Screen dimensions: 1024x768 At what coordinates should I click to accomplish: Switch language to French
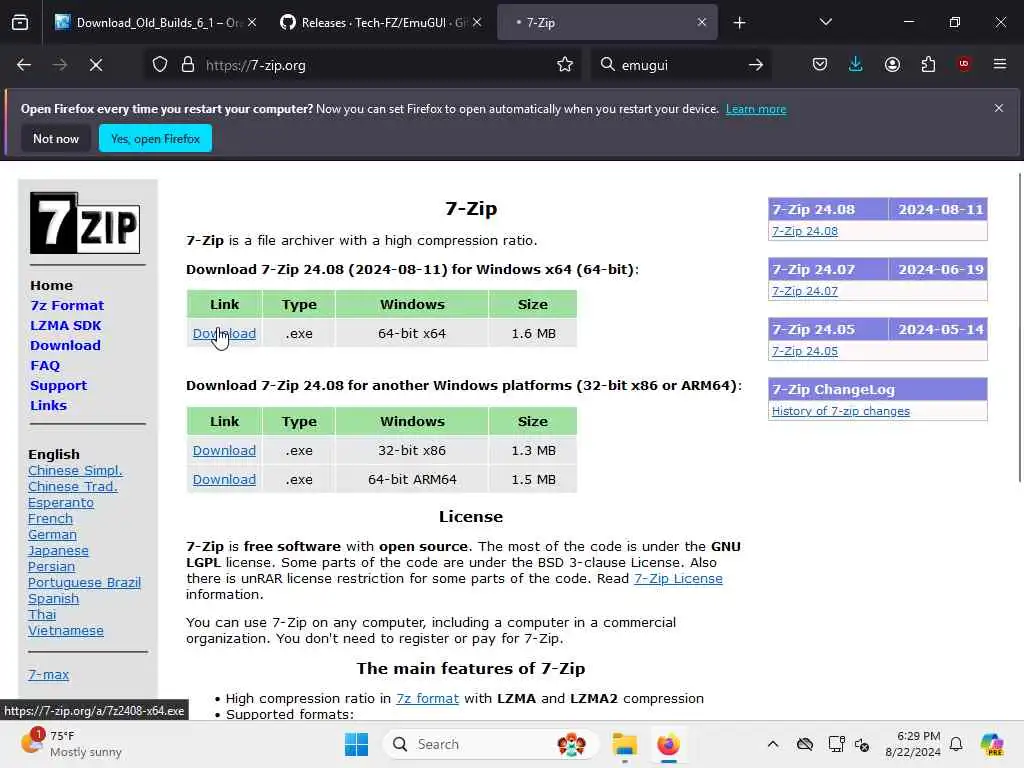[x=50, y=519]
